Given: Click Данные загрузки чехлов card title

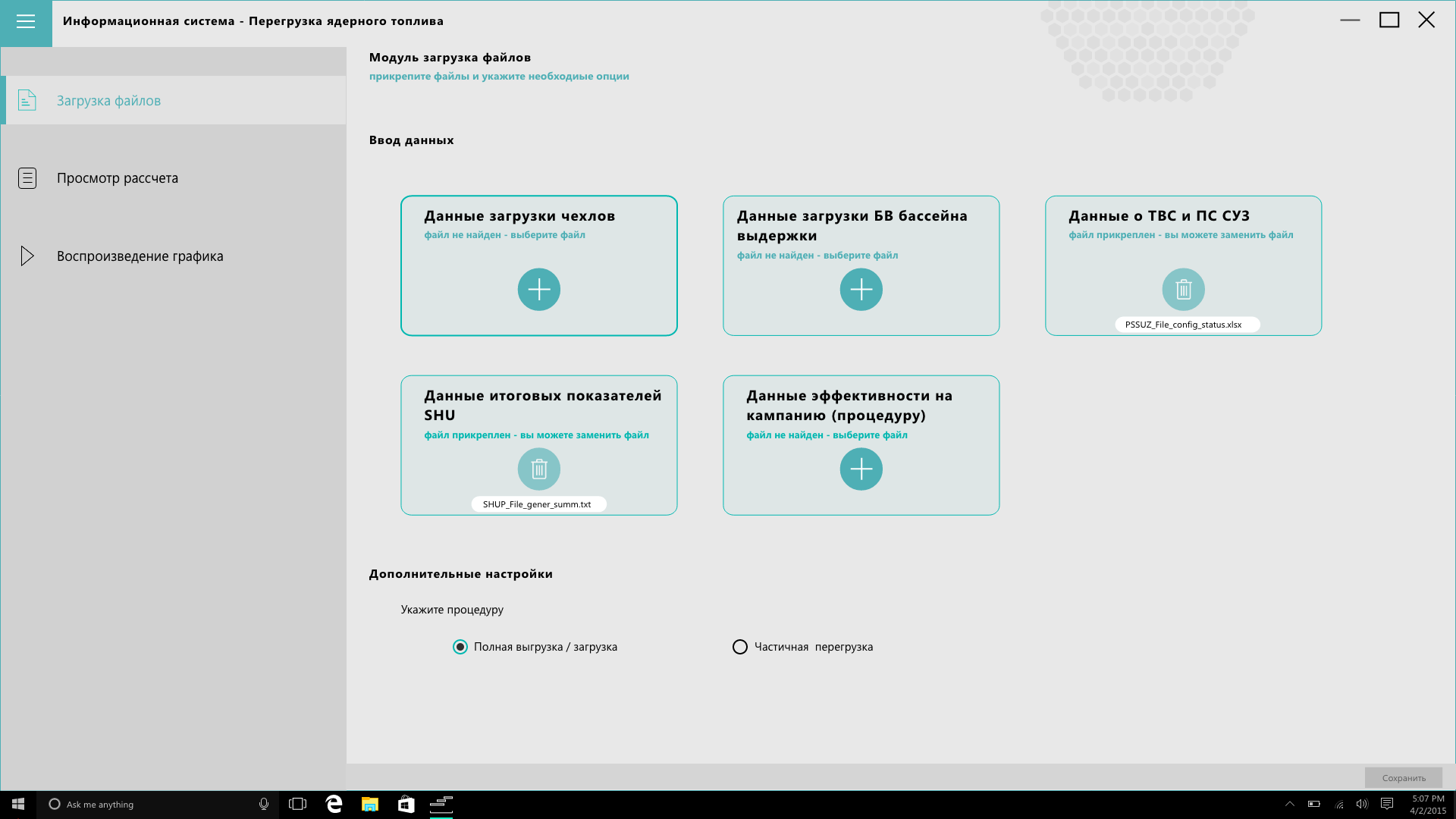Looking at the screenshot, I should pyautogui.click(x=519, y=216).
